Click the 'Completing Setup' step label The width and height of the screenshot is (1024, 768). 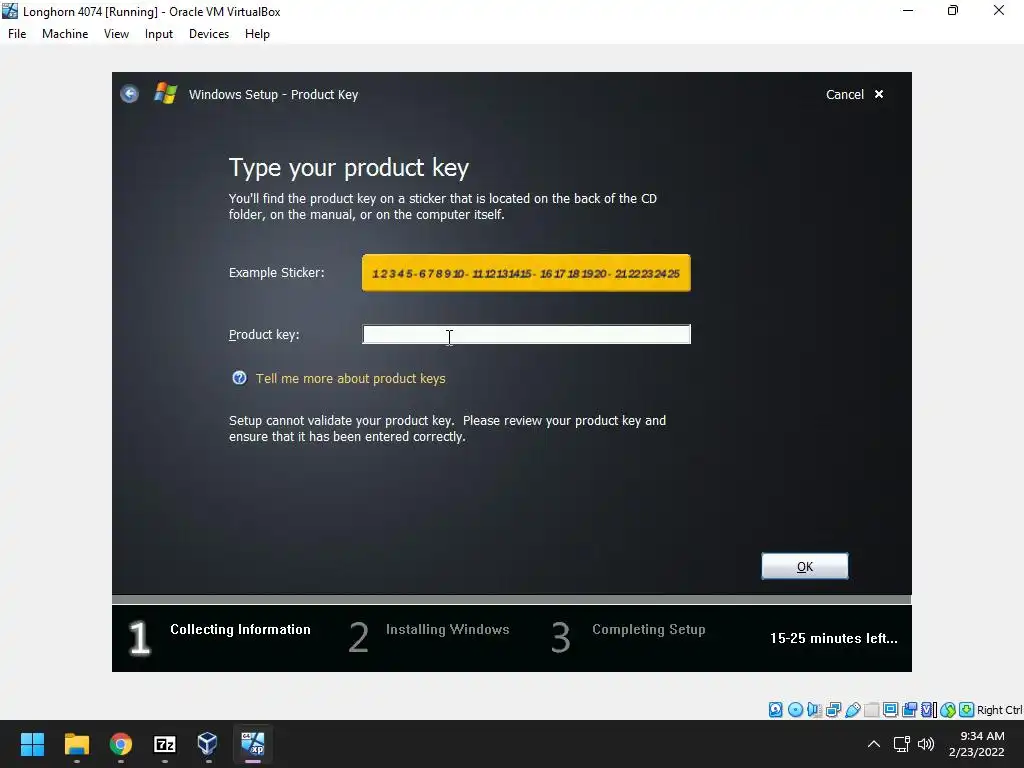click(x=648, y=630)
